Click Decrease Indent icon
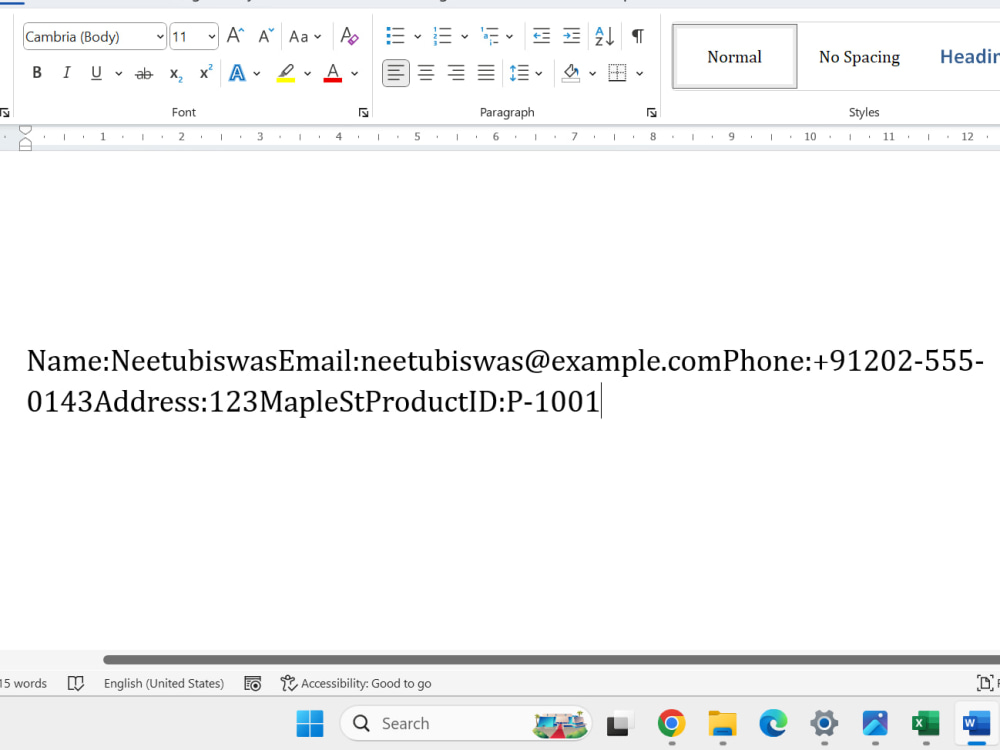1000x750 pixels. tap(541, 36)
